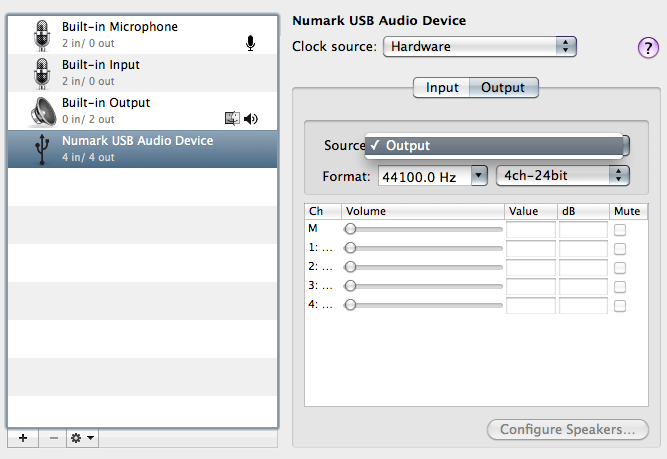
Task: Remove selected device with minus button
Action: pos(52,438)
